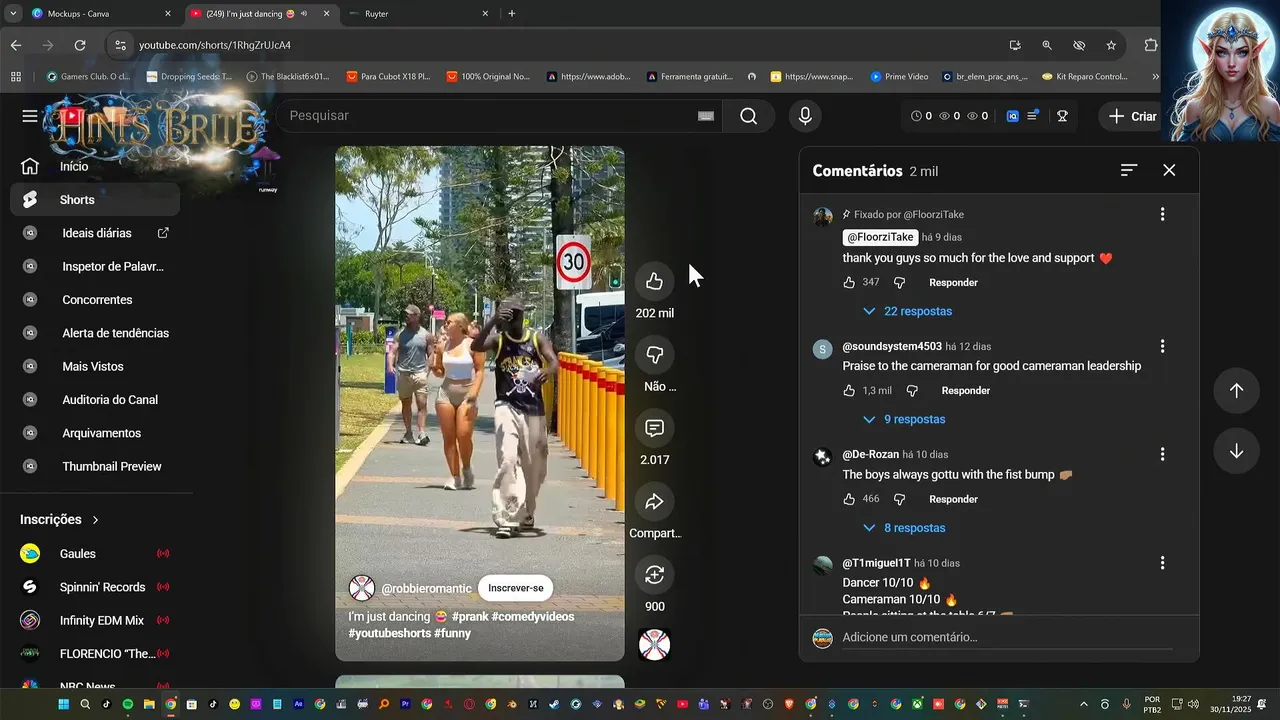Expand 22 respostas under pinned comment
This screenshot has height=720, width=1280.
coord(906,311)
